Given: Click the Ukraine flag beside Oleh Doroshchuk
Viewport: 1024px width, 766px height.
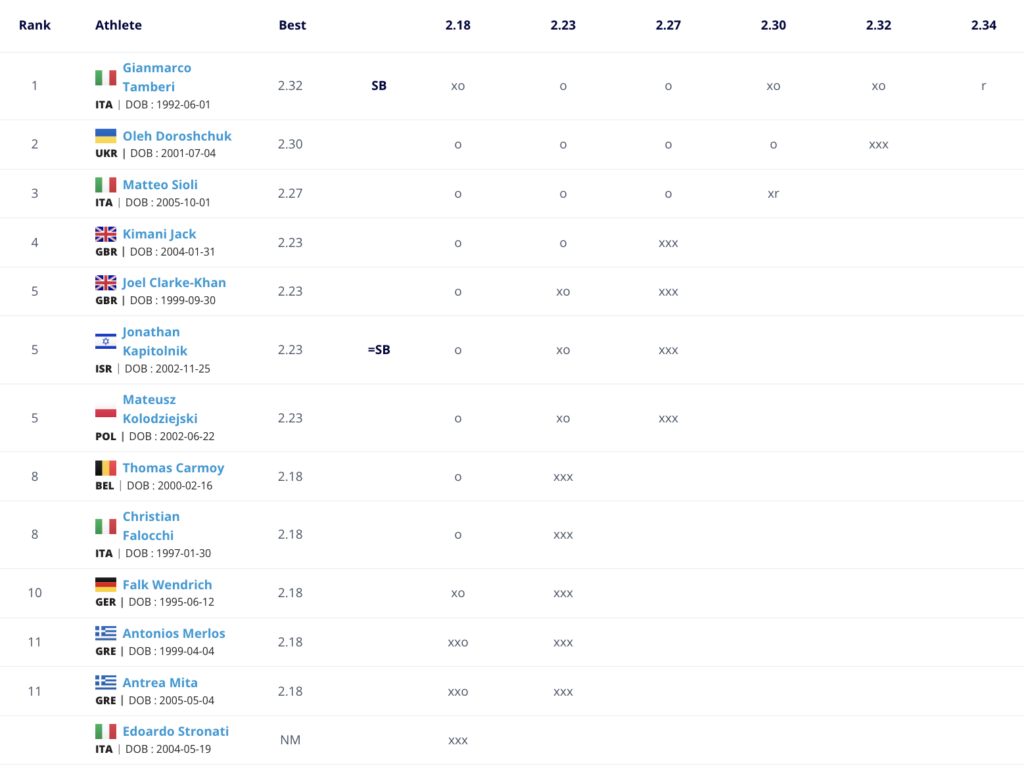Looking at the screenshot, I should (106, 136).
